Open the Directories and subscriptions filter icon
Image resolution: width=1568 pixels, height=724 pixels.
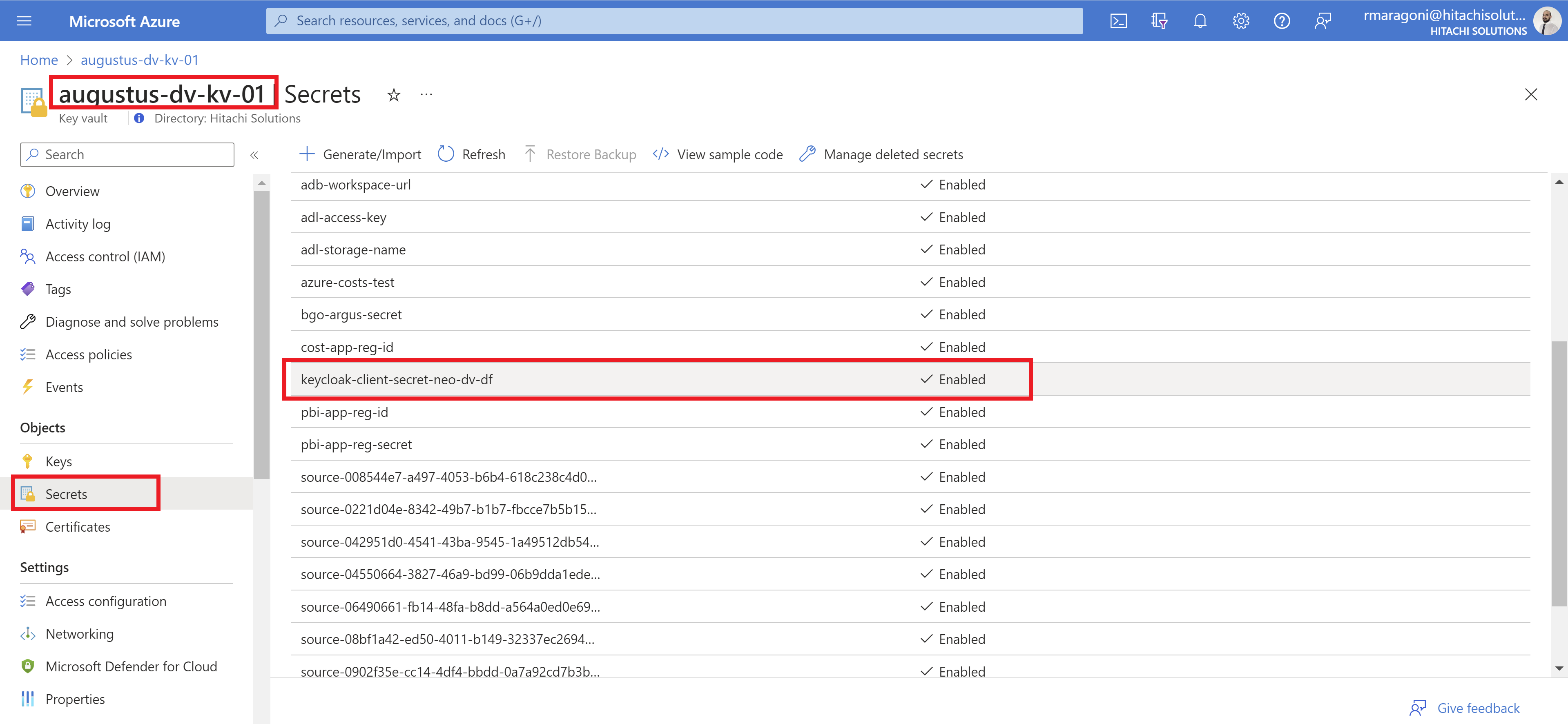click(1159, 21)
